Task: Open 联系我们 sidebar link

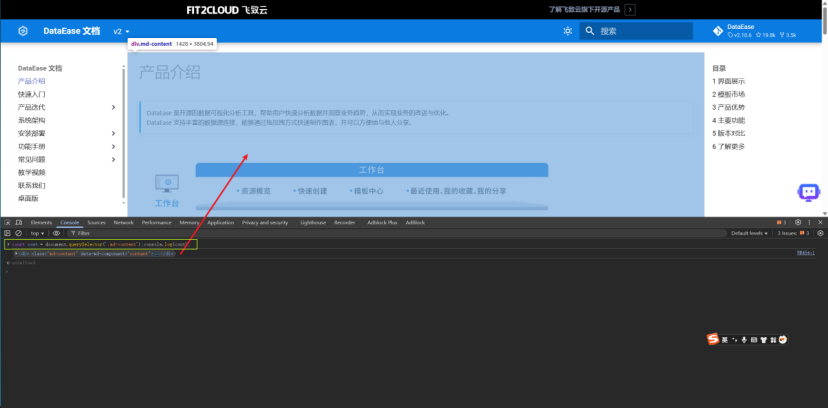Action: (32, 185)
